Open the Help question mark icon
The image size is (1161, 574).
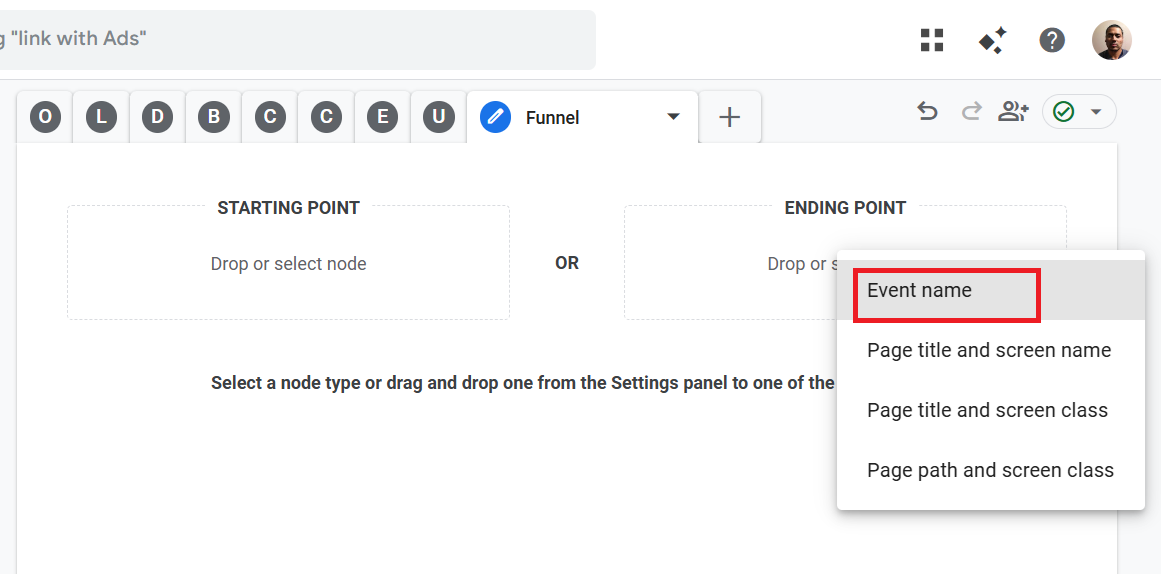coord(1052,40)
